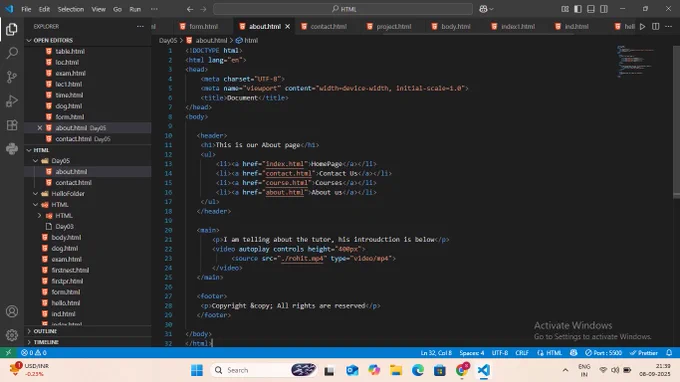Open editor More Actions ellipsis
680x382 pixels.
pos(668,26)
